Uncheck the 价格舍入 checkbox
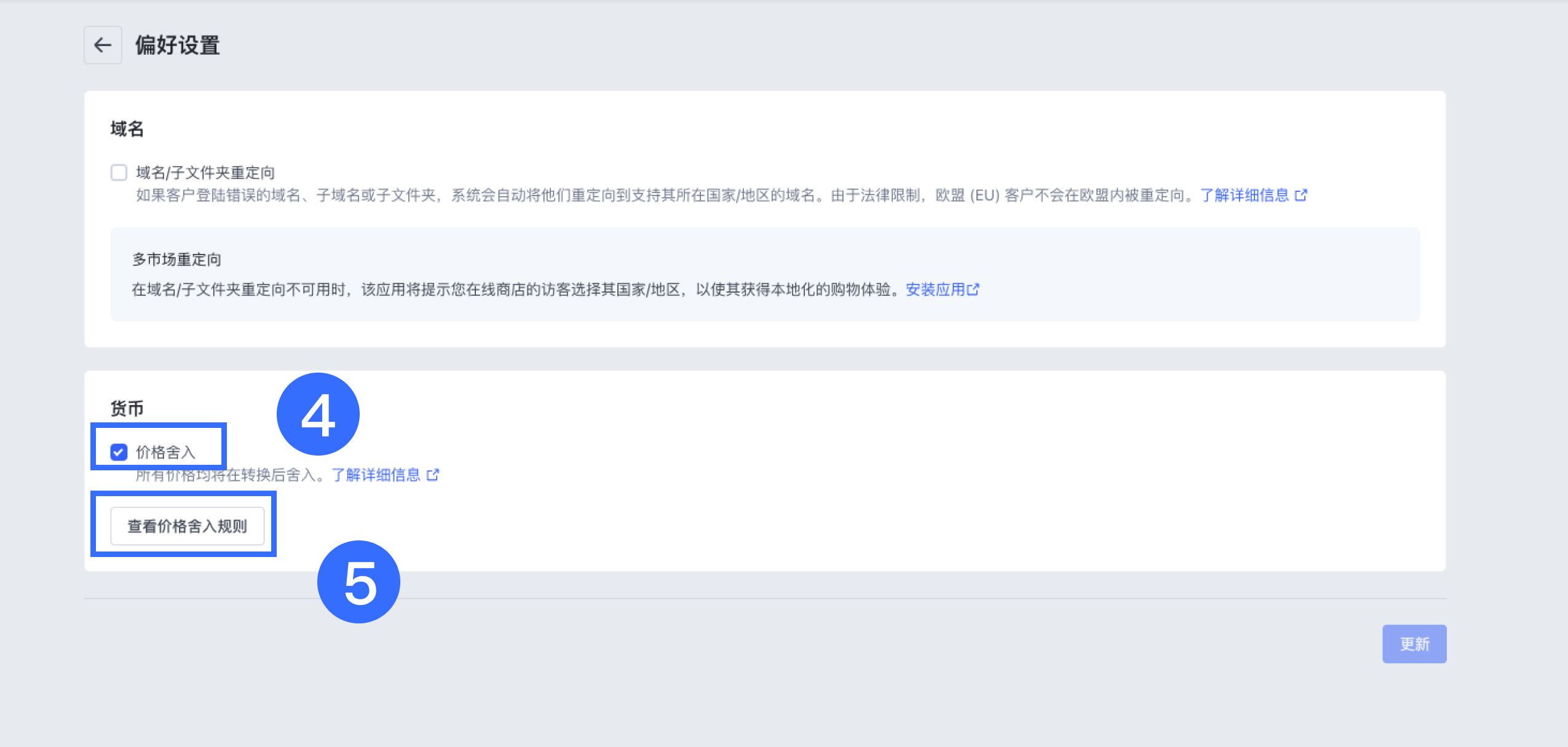 [x=119, y=452]
